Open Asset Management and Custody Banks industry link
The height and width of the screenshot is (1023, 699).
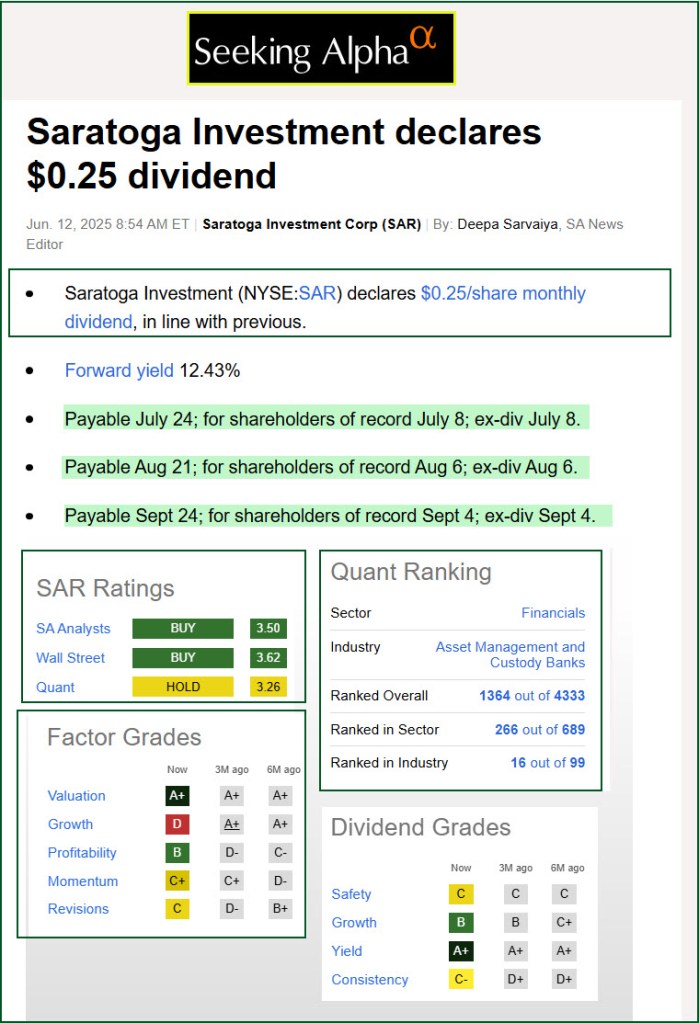[x=510, y=655]
